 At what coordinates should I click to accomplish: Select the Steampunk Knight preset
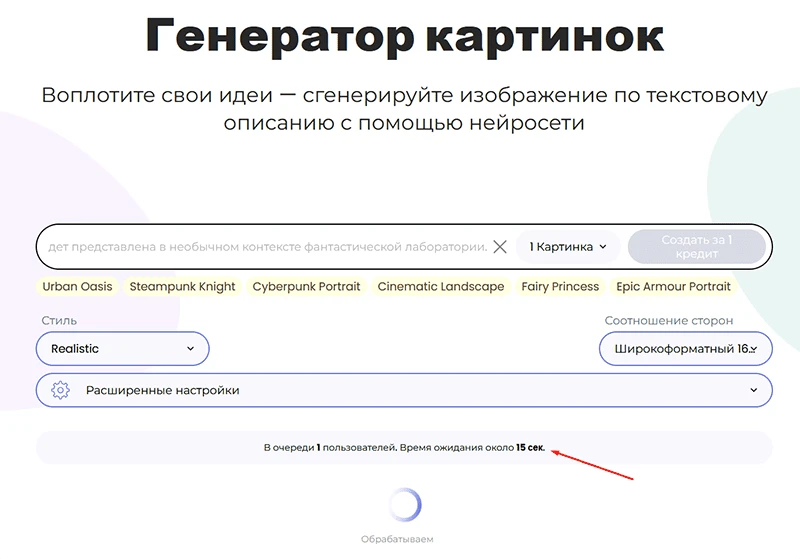[x=182, y=287]
